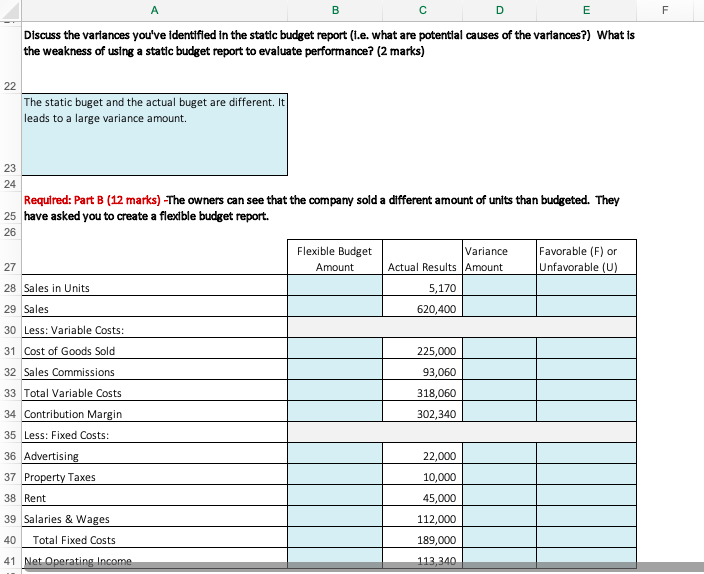Select column D header
Image resolution: width=704 pixels, height=574 pixels.
coord(500,10)
